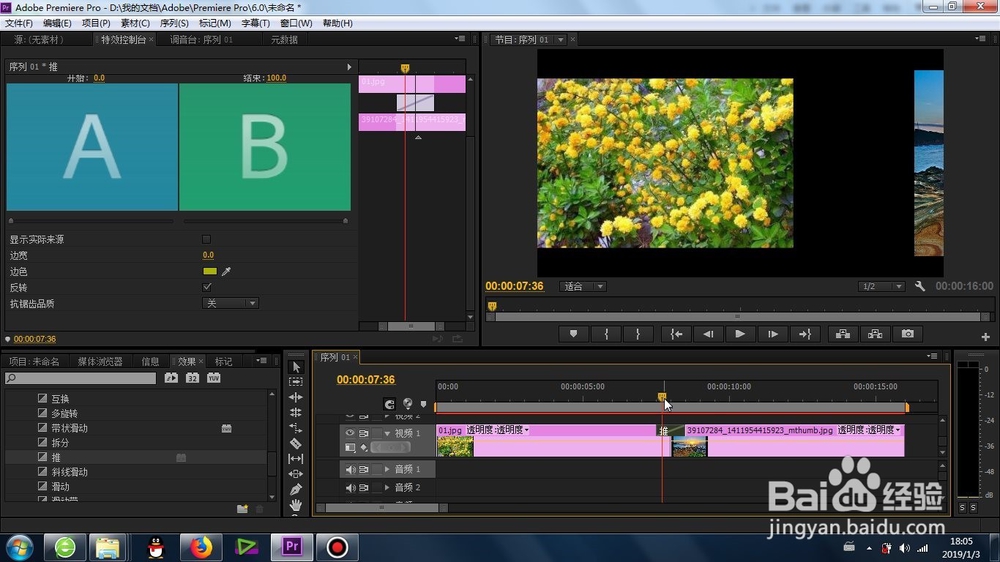
Task: Click the Extract button
Action: [x=875, y=334]
